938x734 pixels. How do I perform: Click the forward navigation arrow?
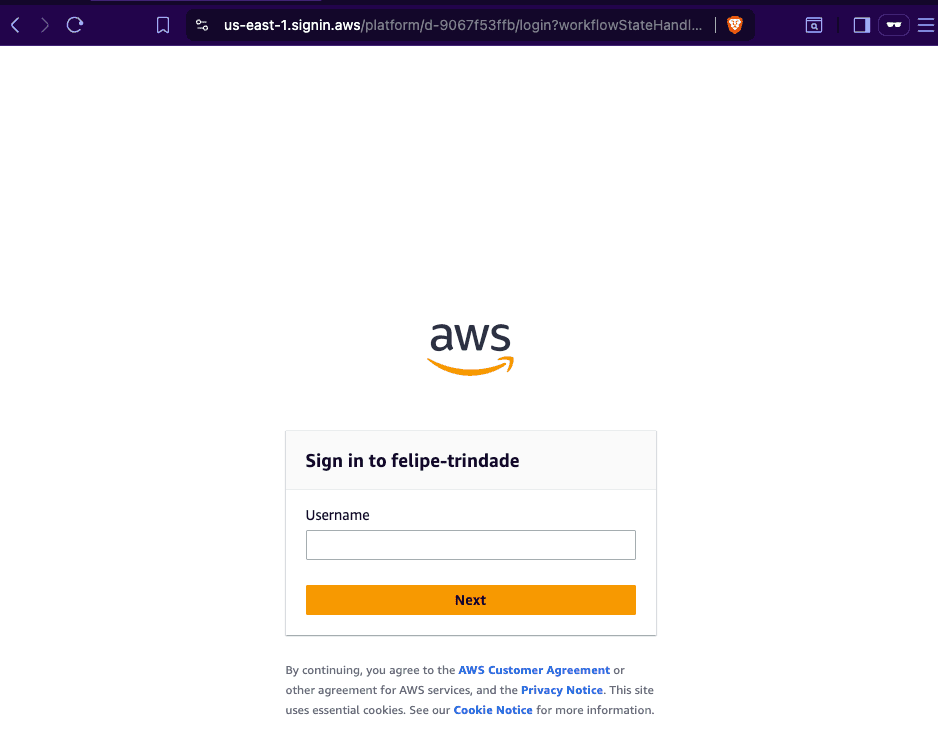(x=45, y=25)
